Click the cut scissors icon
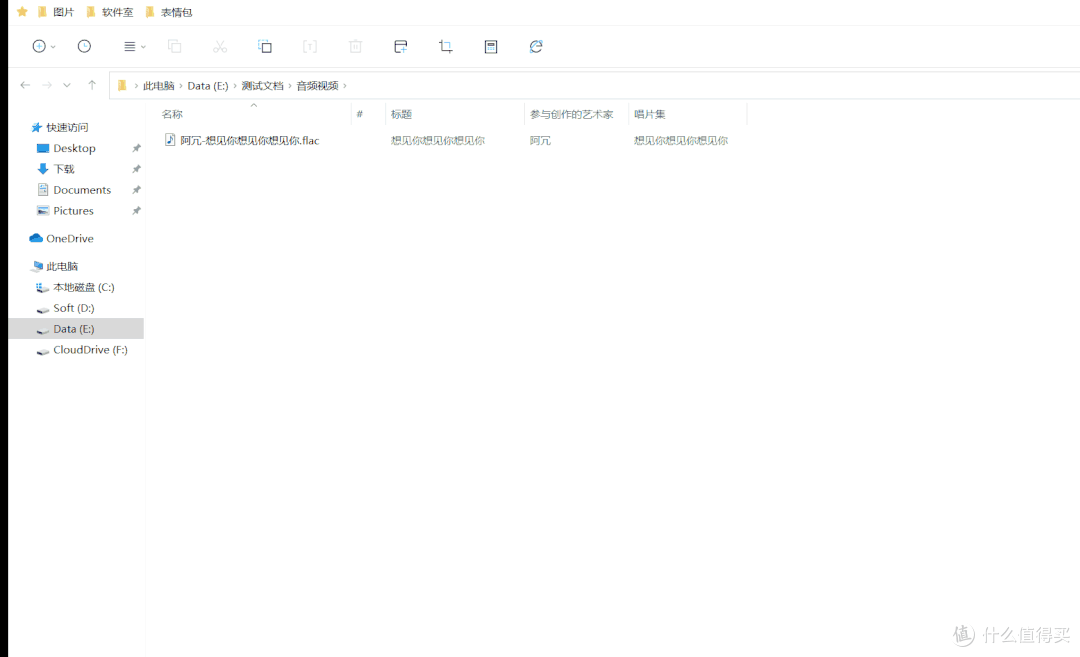The image size is (1080, 657). coord(220,46)
